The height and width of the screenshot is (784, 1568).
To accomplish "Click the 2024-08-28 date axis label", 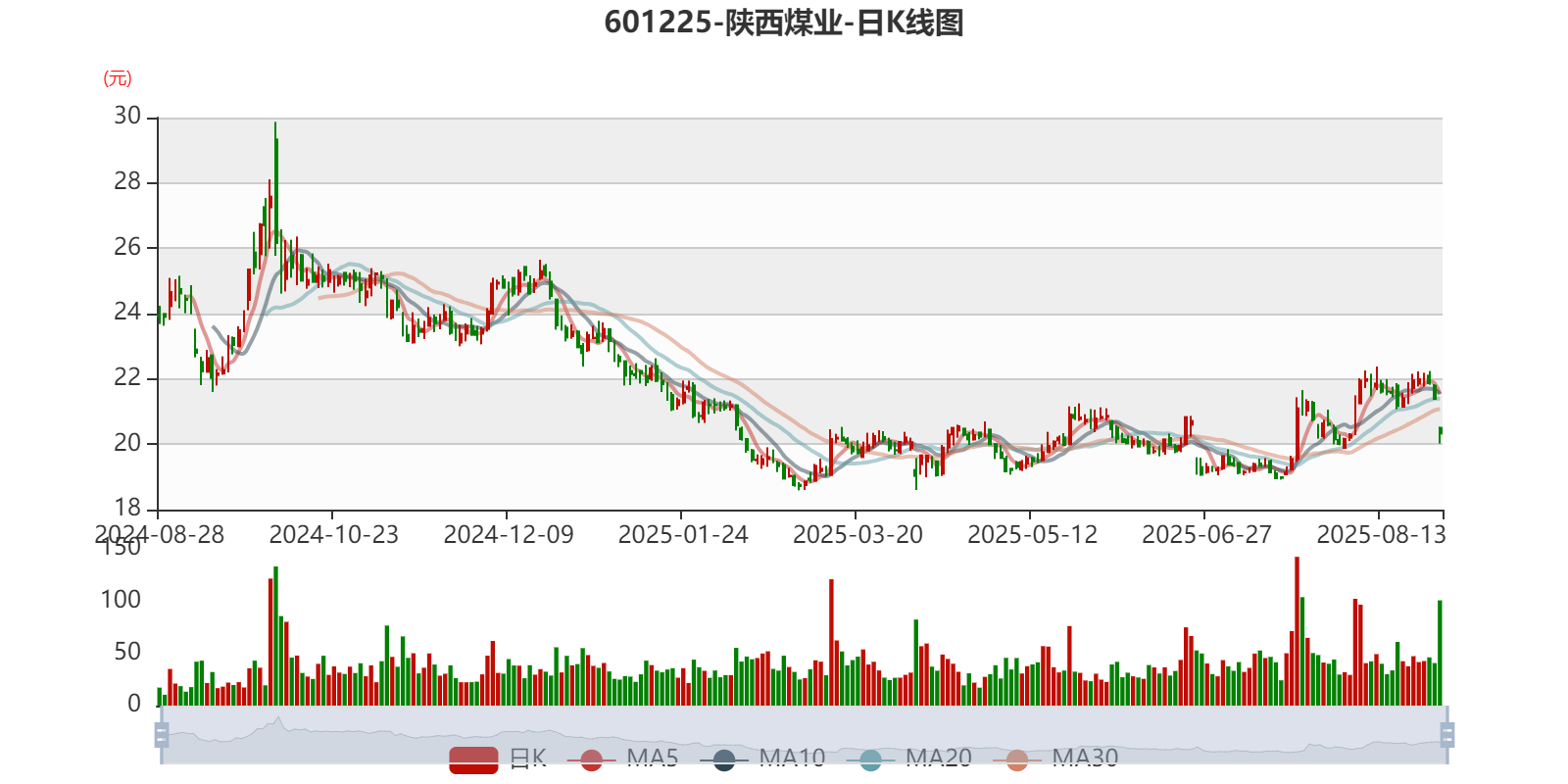I will pos(160,534).
